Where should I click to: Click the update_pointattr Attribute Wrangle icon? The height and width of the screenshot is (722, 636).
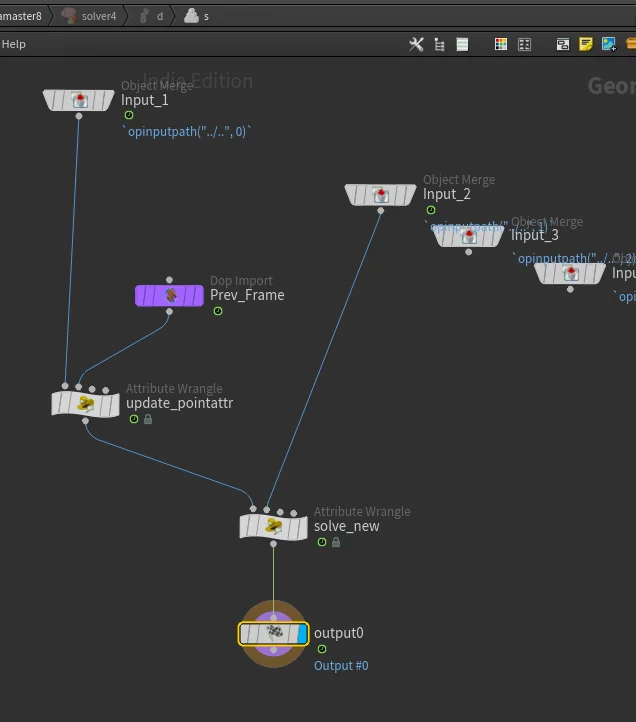(86, 404)
